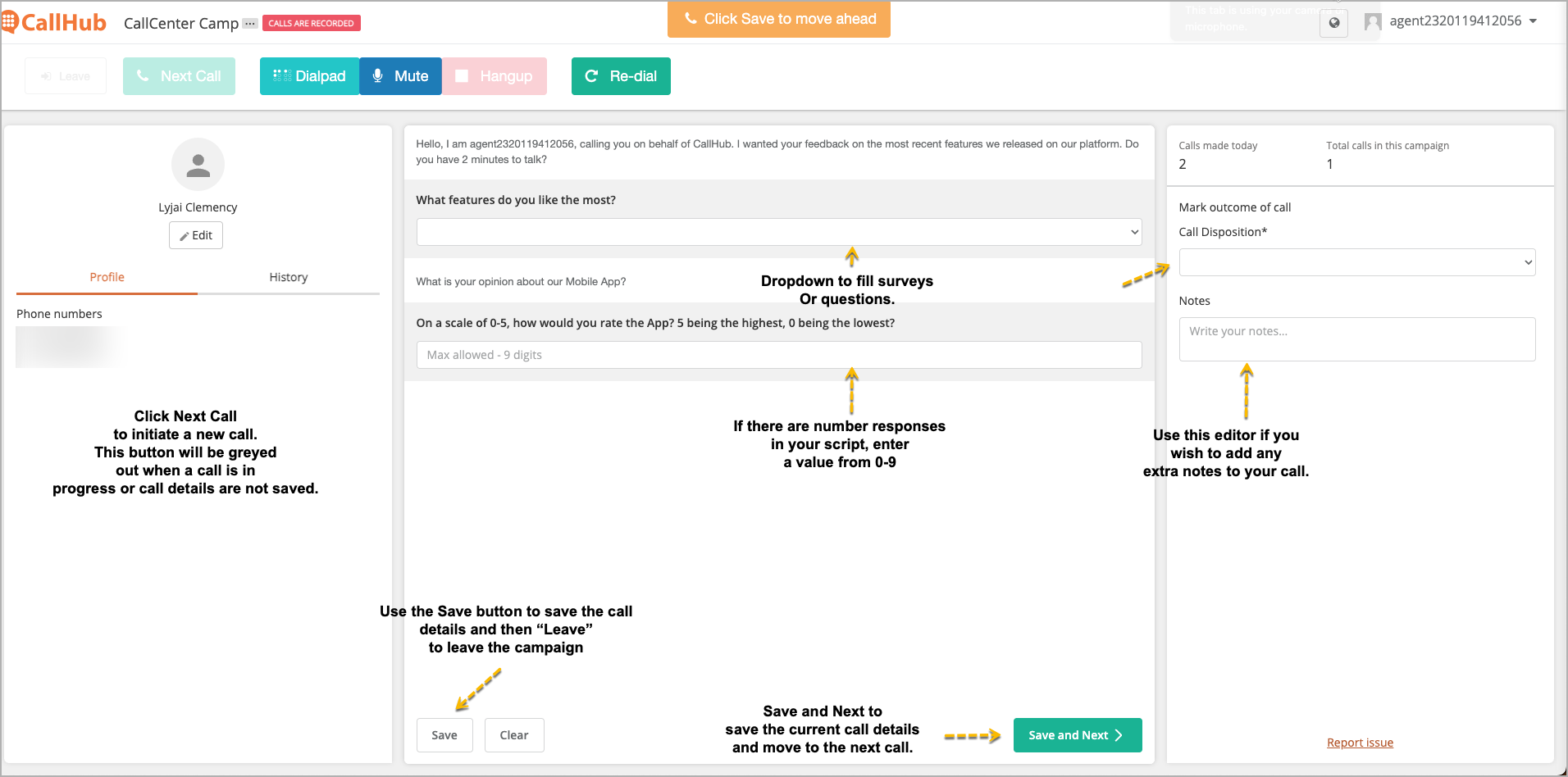Image resolution: width=1568 pixels, height=777 pixels.
Task: Re-dial the contact
Action: 621,76
